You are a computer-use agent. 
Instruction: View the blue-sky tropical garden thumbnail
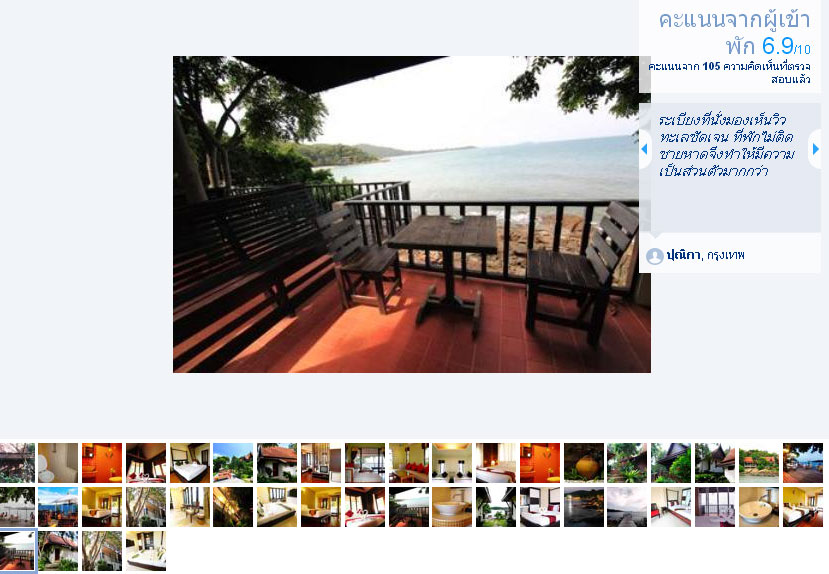click(233, 462)
